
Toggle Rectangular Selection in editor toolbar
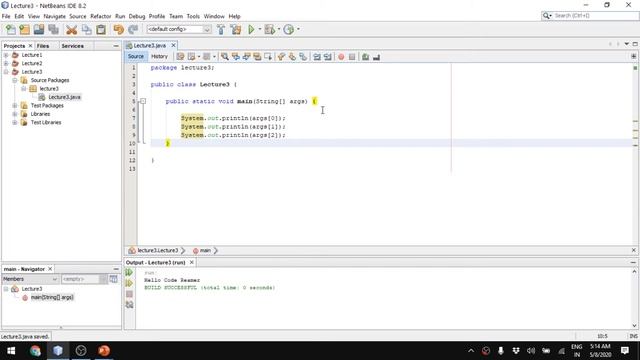pos(268,57)
